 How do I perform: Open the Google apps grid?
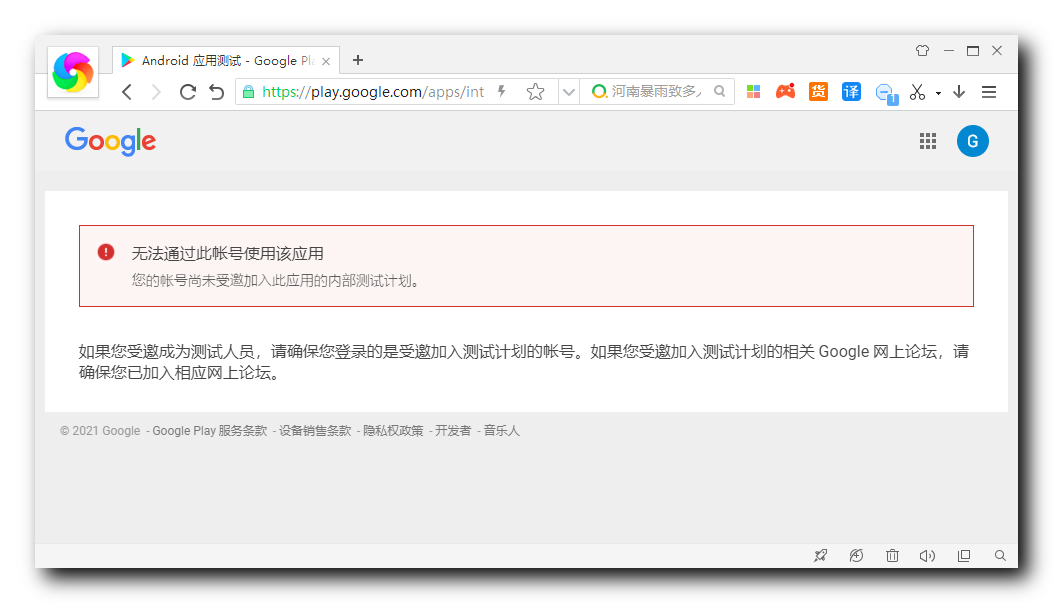(x=927, y=141)
